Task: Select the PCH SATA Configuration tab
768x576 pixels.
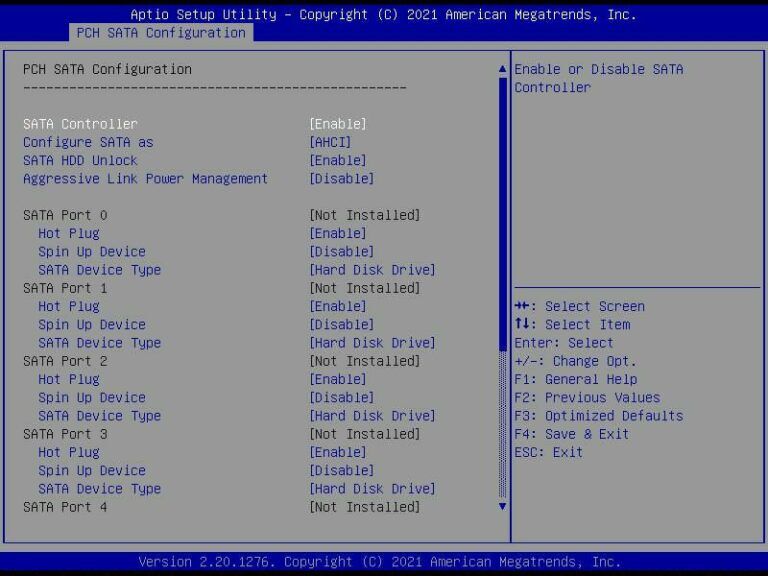Action: pyautogui.click(x=161, y=33)
